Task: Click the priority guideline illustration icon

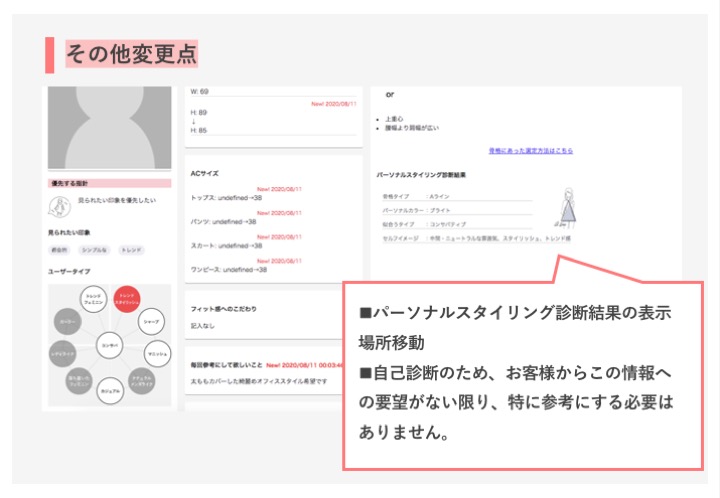Action: coord(59,205)
